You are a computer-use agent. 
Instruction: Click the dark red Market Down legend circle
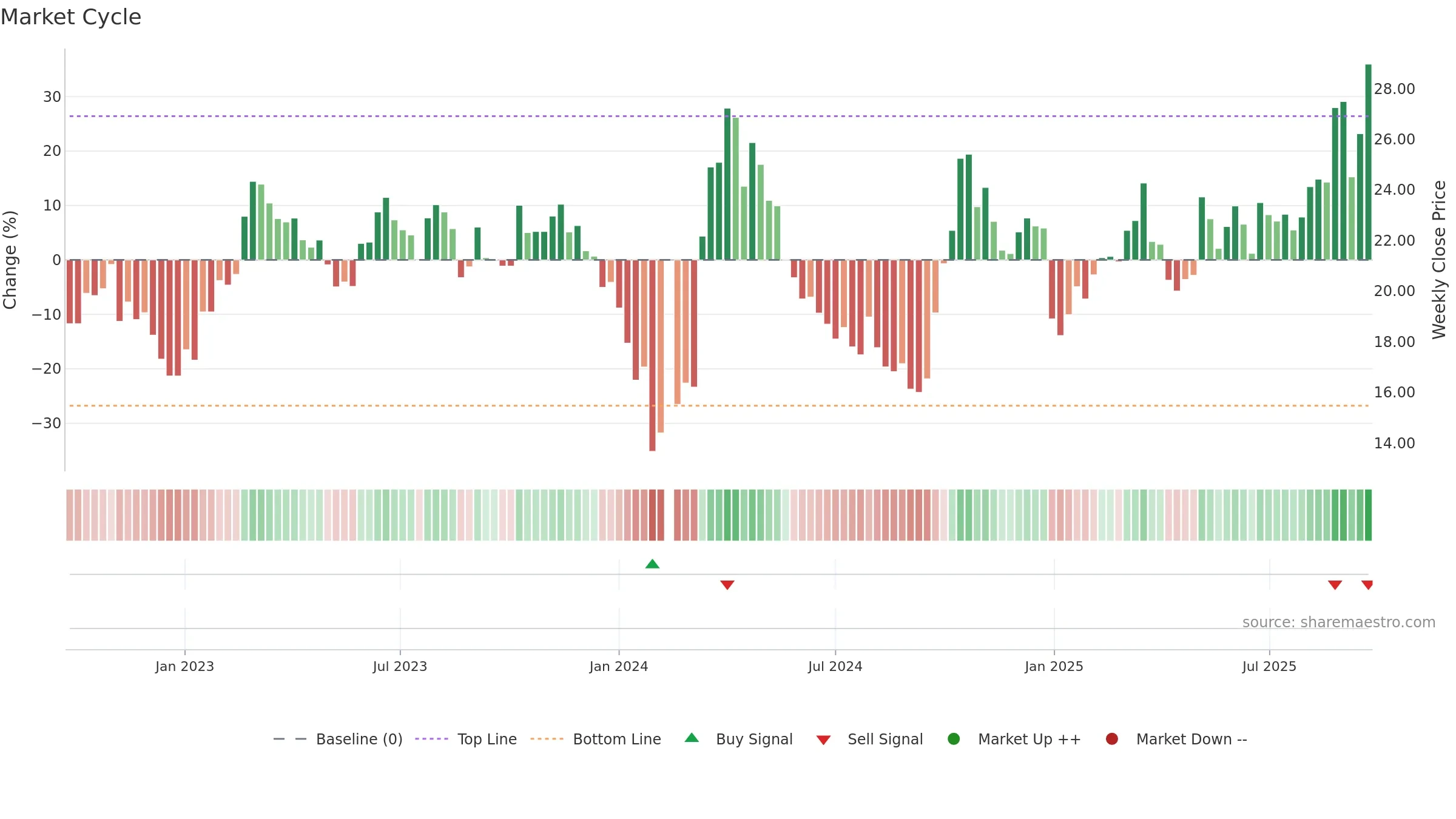(x=1112, y=739)
